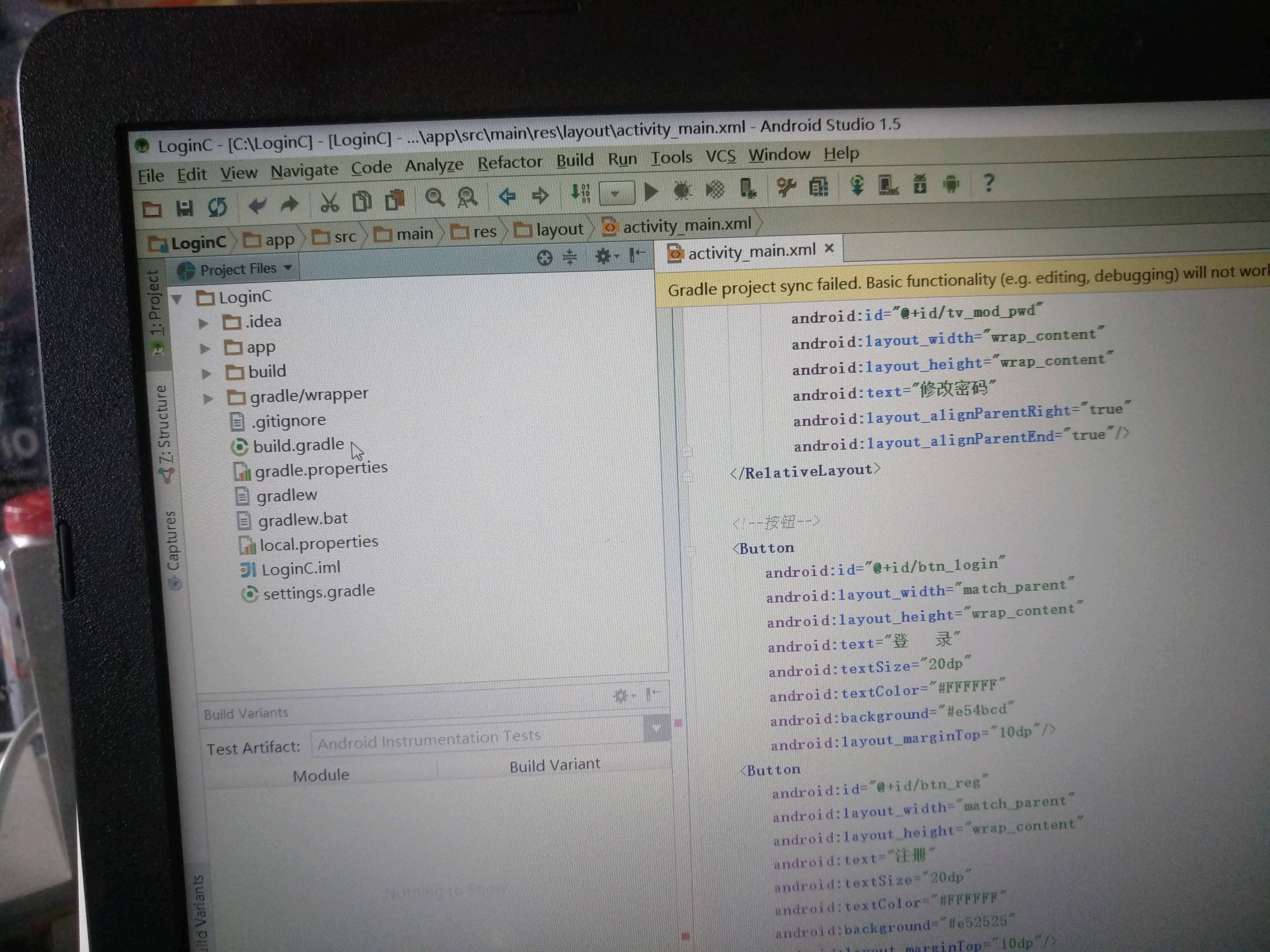Click the LoginC breadcrumb
Image resolution: width=1270 pixels, height=952 pixels.
click(187, 243)
